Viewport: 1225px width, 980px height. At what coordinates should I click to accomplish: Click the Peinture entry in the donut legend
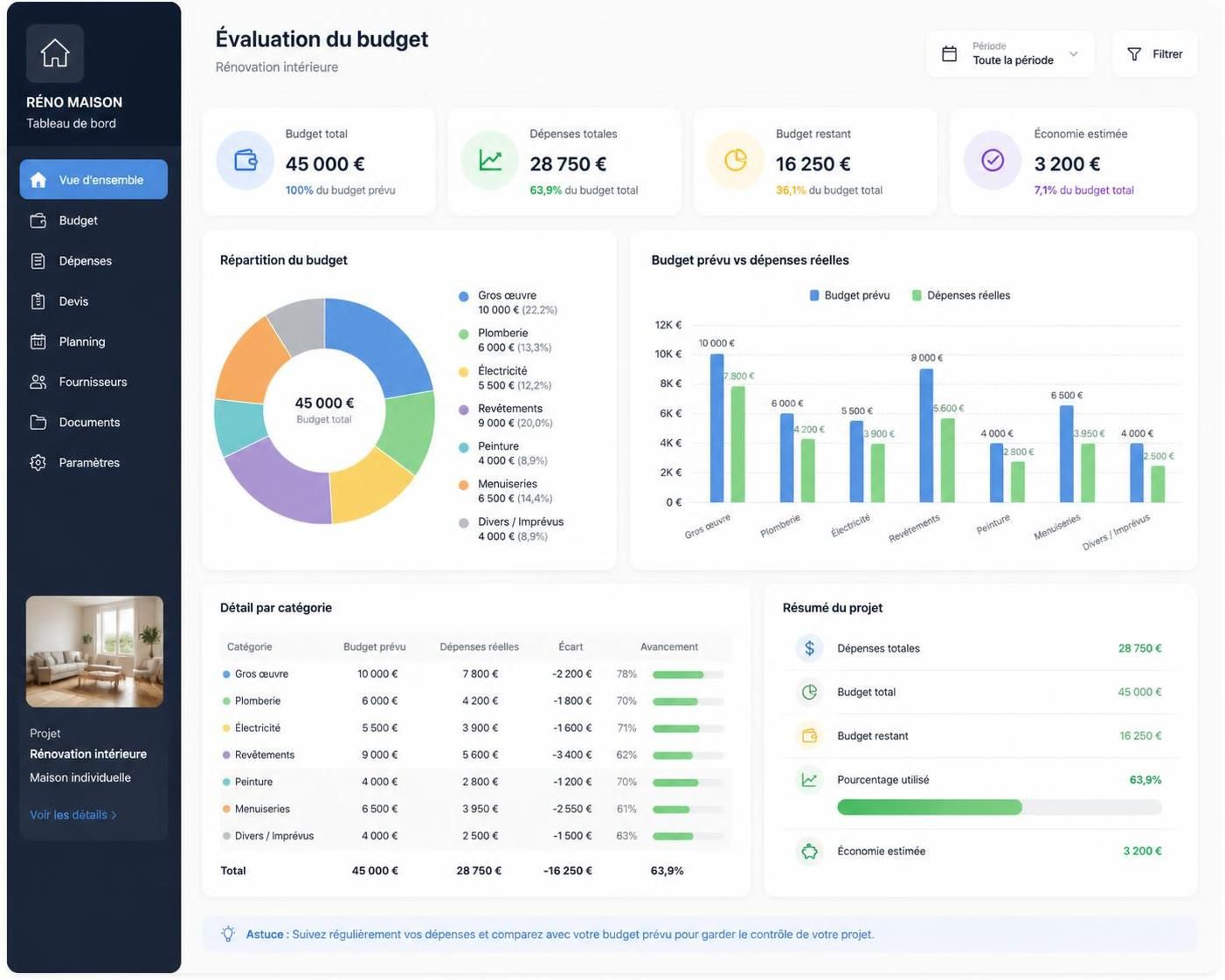pyautogui.click(x=503, y=453)
